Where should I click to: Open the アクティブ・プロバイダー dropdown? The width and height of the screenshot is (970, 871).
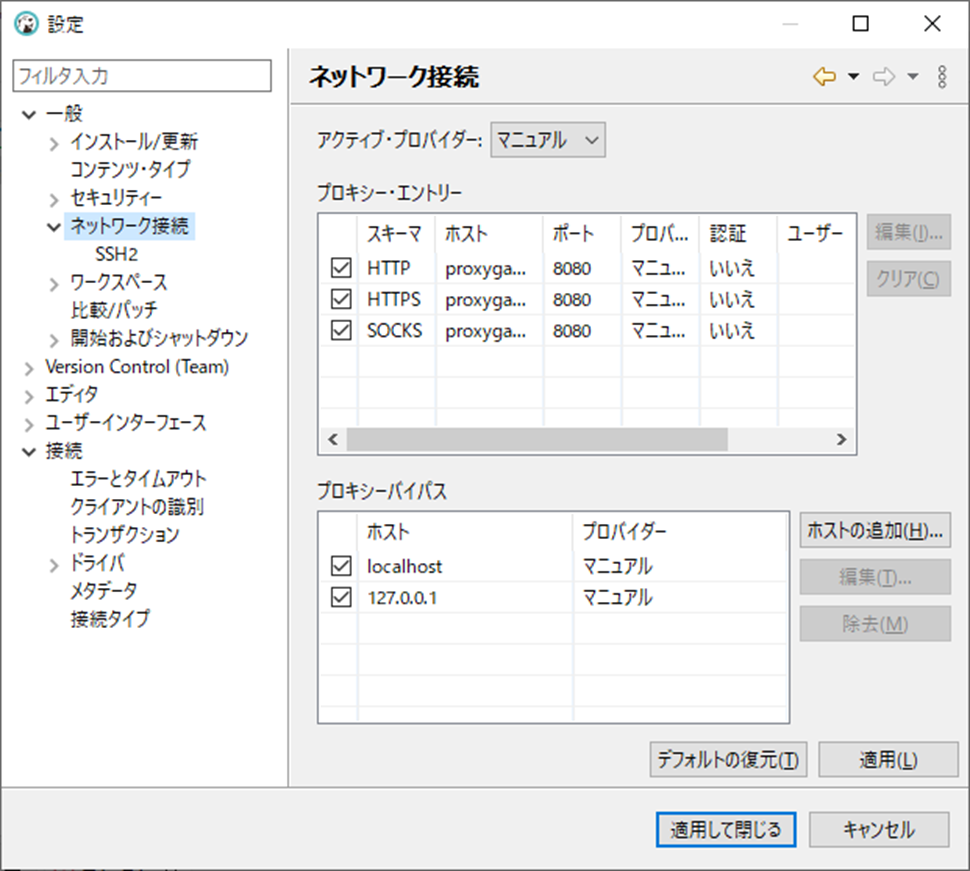click(x=548, y=140)
